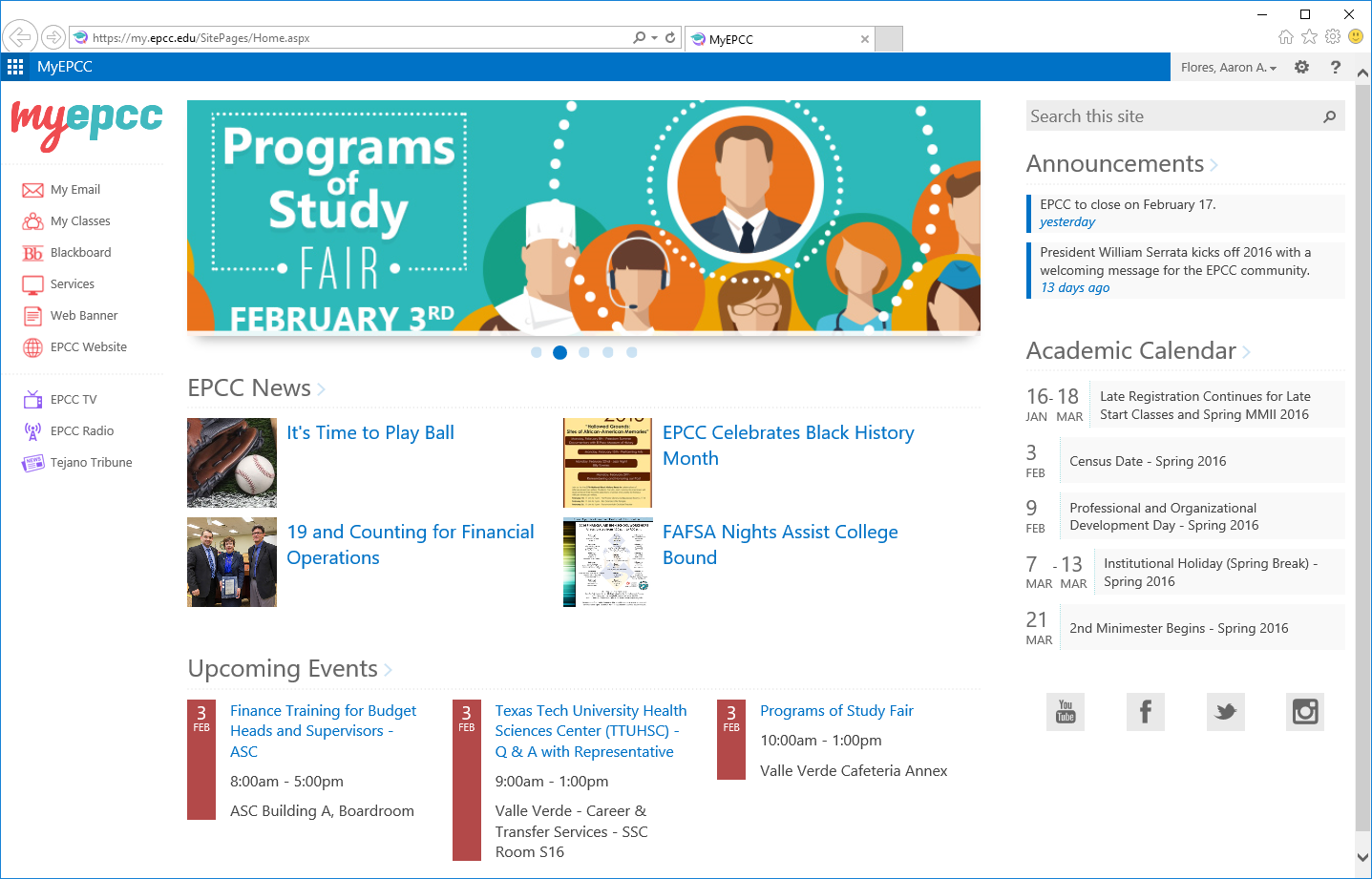Click the Blackboard Bb icon
Viewport: 1372px width, 879px height.
click(x=32, y=253)
